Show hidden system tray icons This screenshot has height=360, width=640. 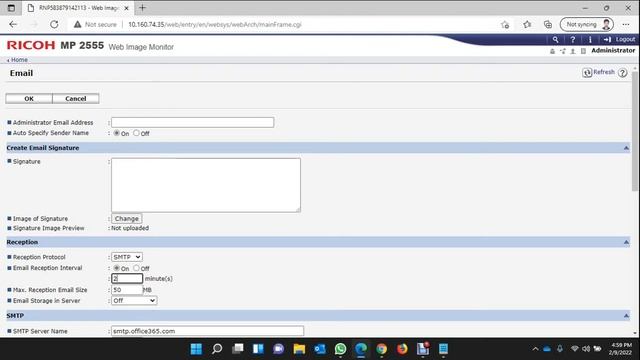click(x=535, y=349)
